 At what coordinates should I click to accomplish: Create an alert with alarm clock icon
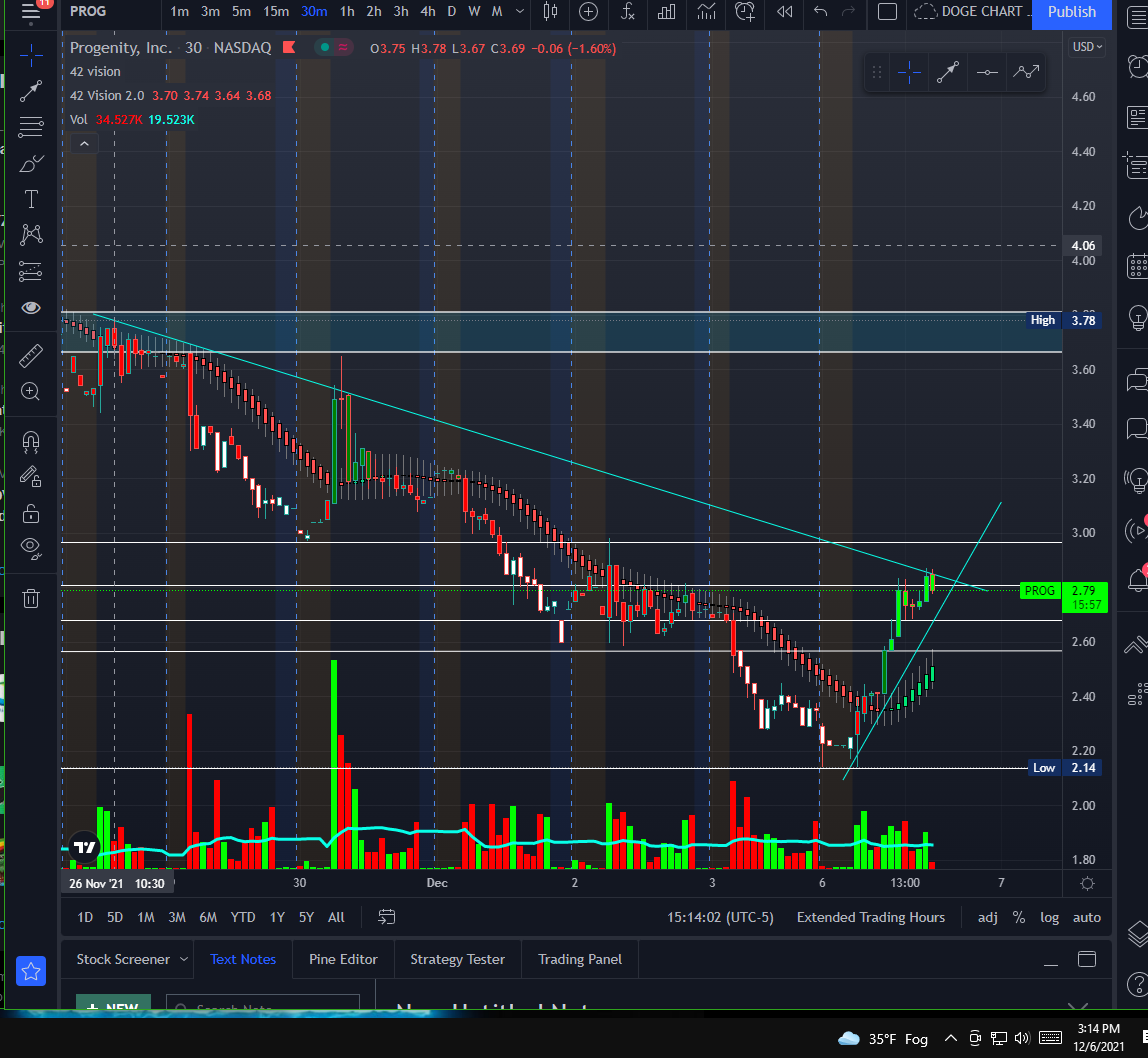745,12
